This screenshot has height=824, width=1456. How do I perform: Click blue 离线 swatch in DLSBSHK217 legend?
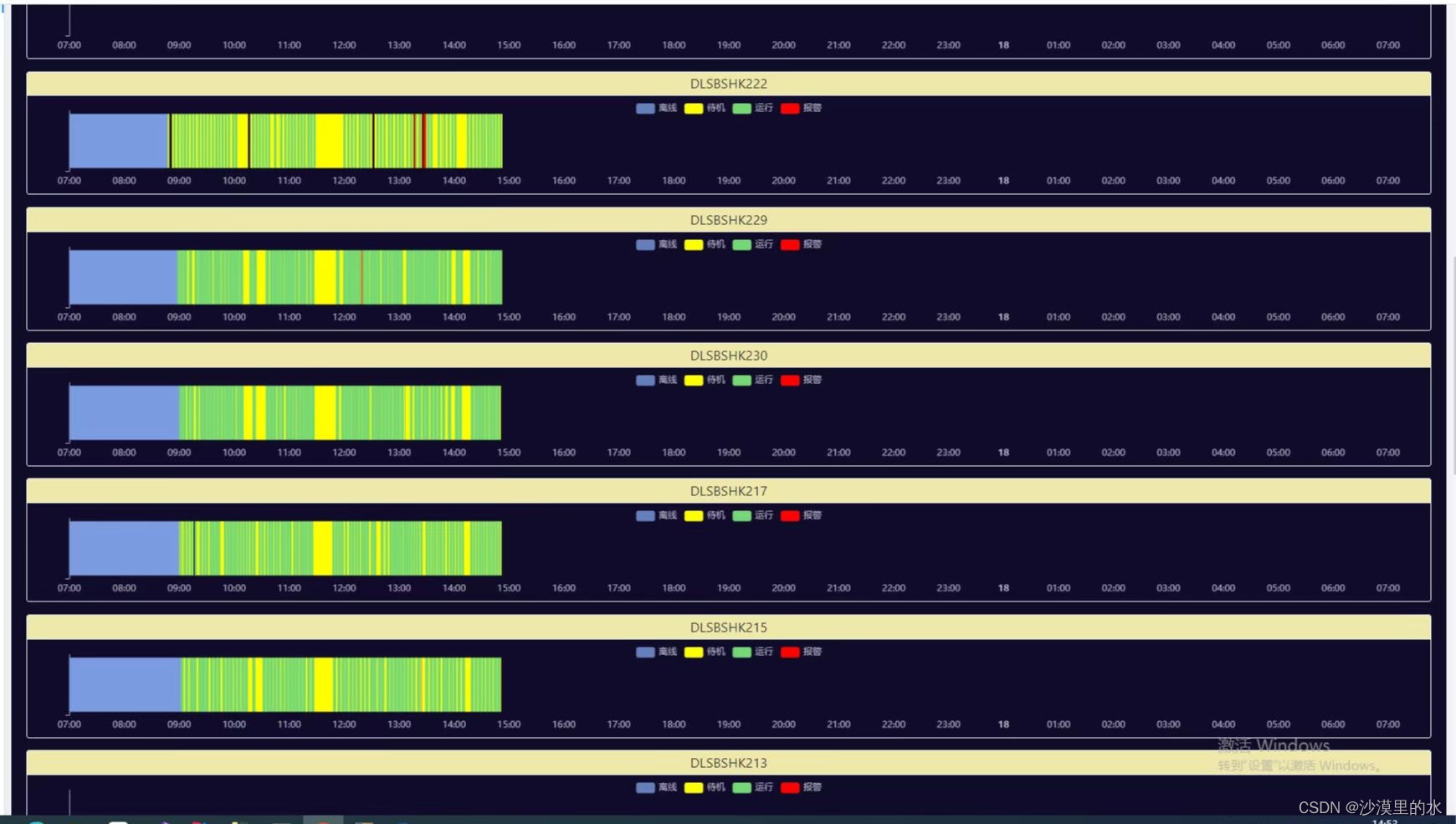[645, 515]
